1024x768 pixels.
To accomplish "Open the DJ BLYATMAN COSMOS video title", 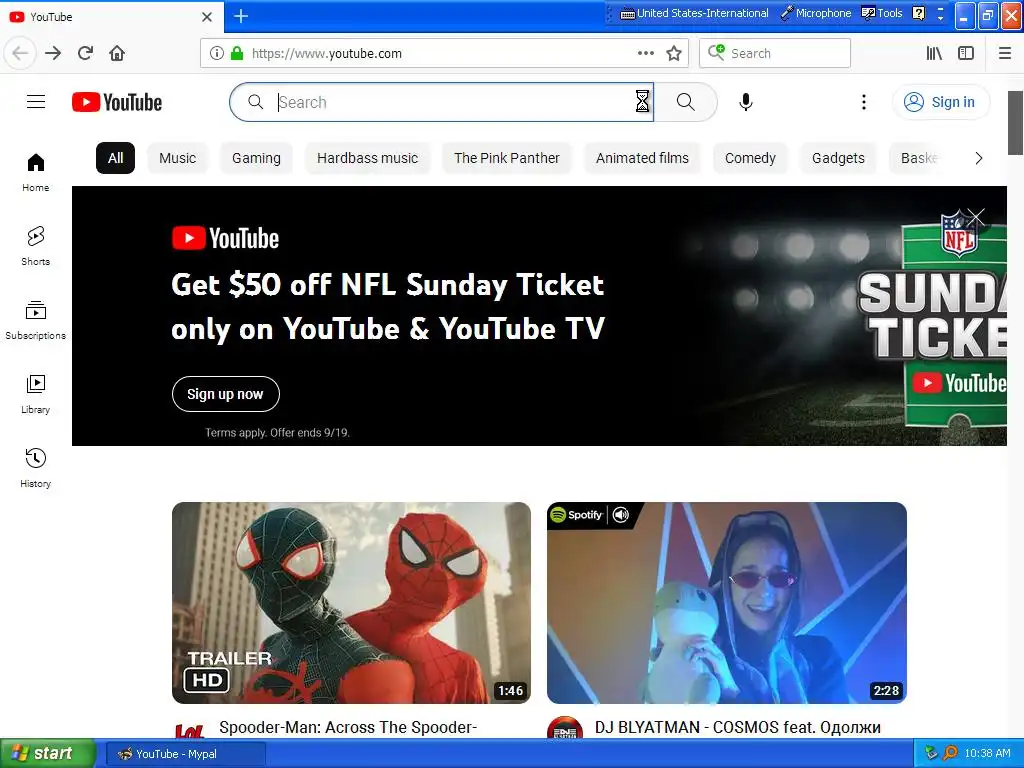I will click(x=738, y=728).
